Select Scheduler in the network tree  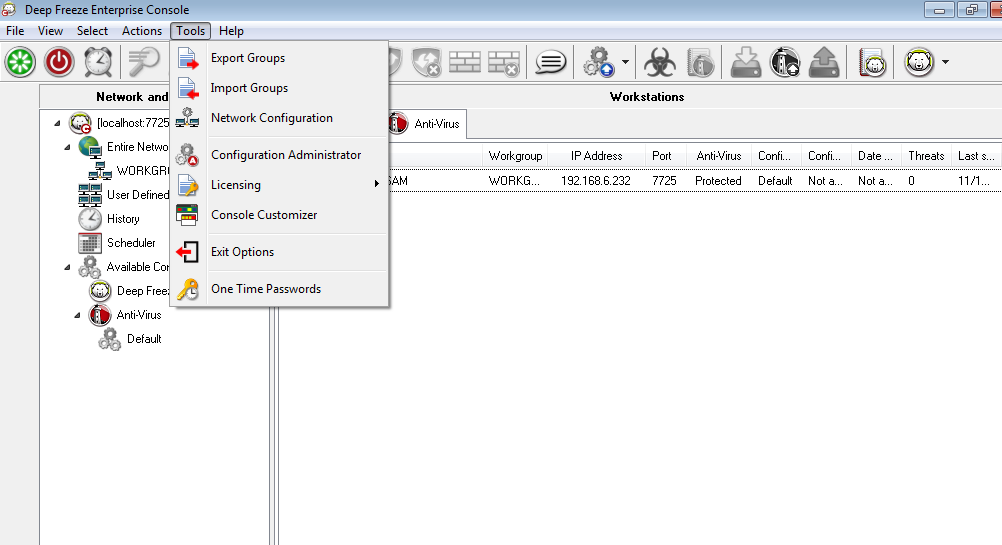131,243
